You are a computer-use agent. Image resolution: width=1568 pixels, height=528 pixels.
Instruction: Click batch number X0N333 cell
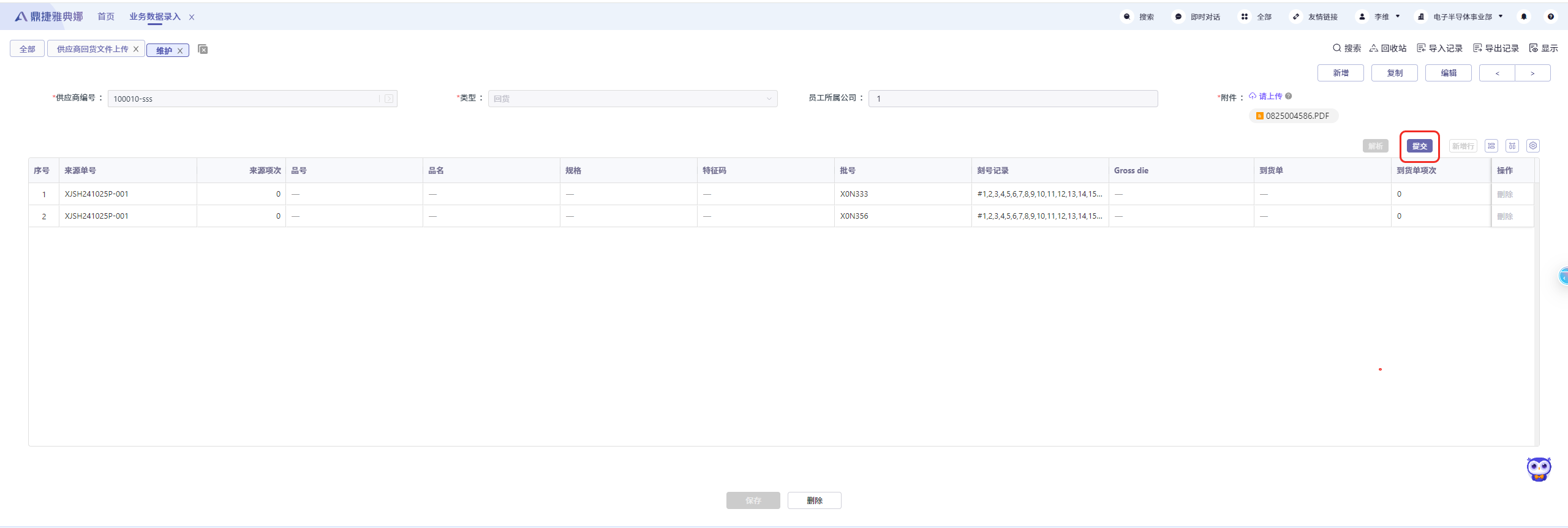(903, 194)
